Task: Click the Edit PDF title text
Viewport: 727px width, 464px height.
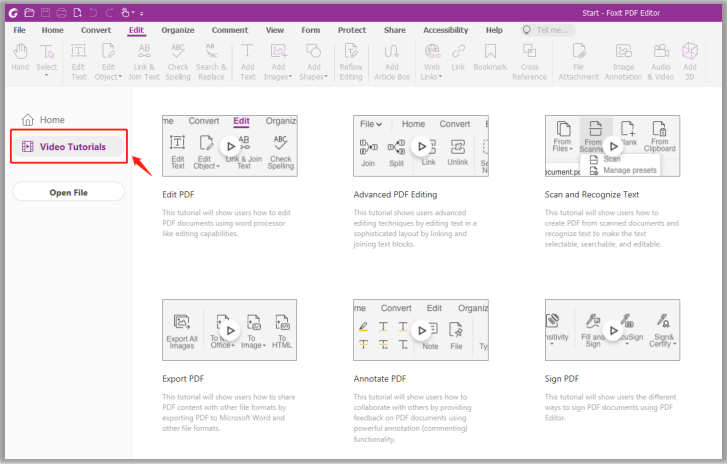Action: point(178,195)
